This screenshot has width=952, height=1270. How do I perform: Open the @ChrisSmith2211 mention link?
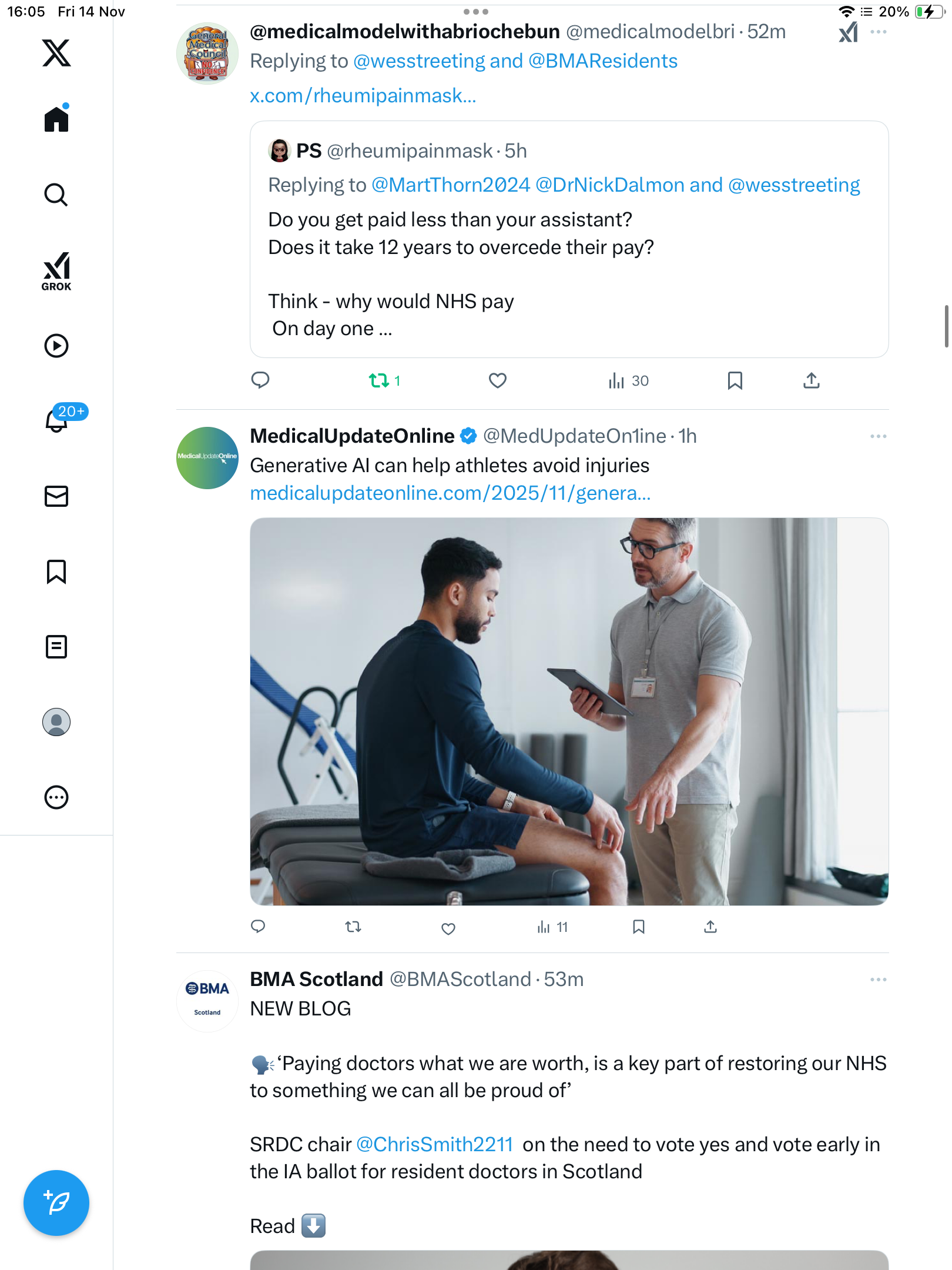point(435,1145)
